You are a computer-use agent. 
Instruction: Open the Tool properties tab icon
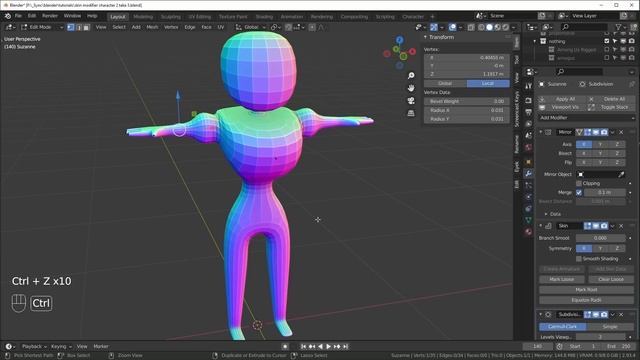(529, 86)
